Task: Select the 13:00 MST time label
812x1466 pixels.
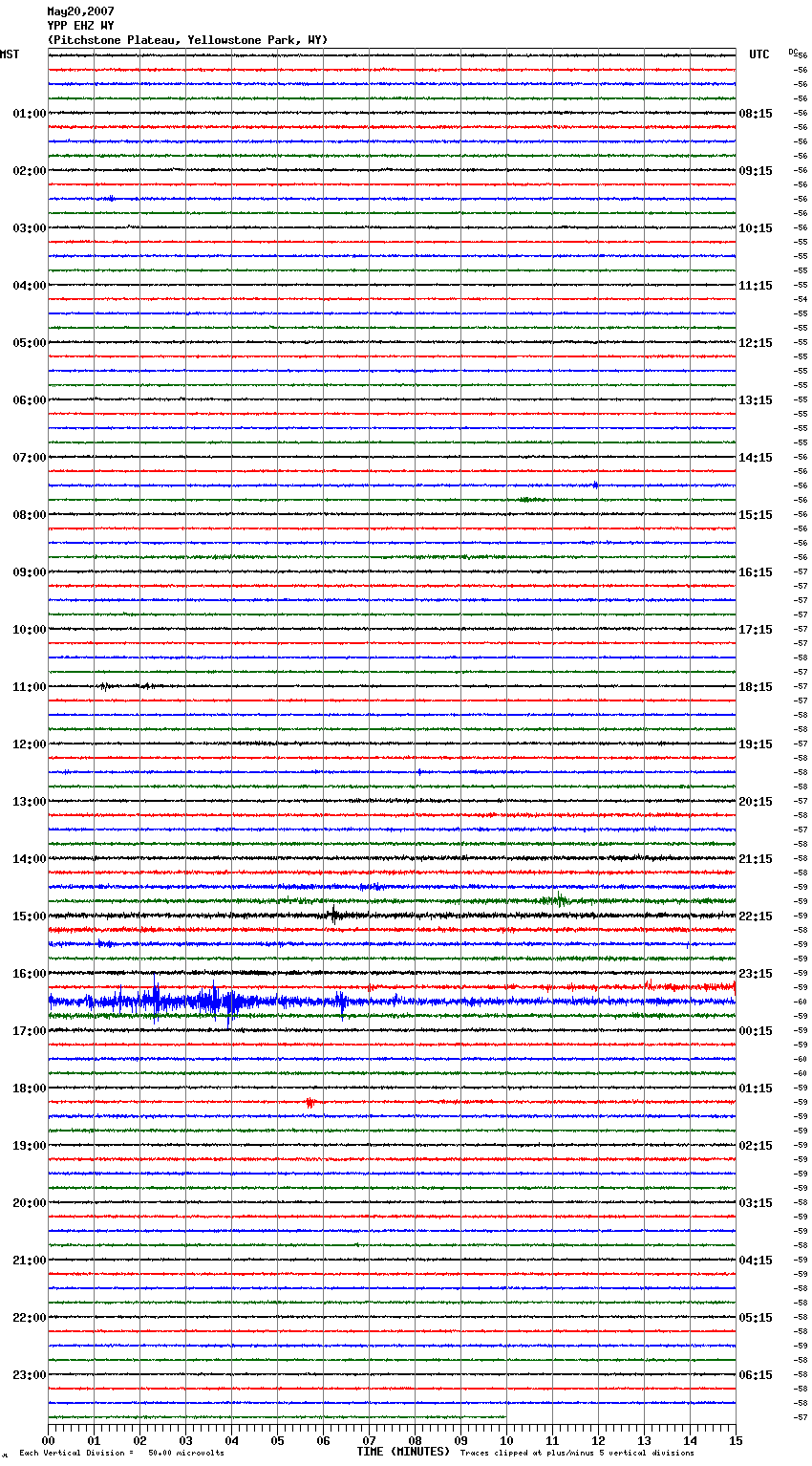Action: (x=30, y=802)
